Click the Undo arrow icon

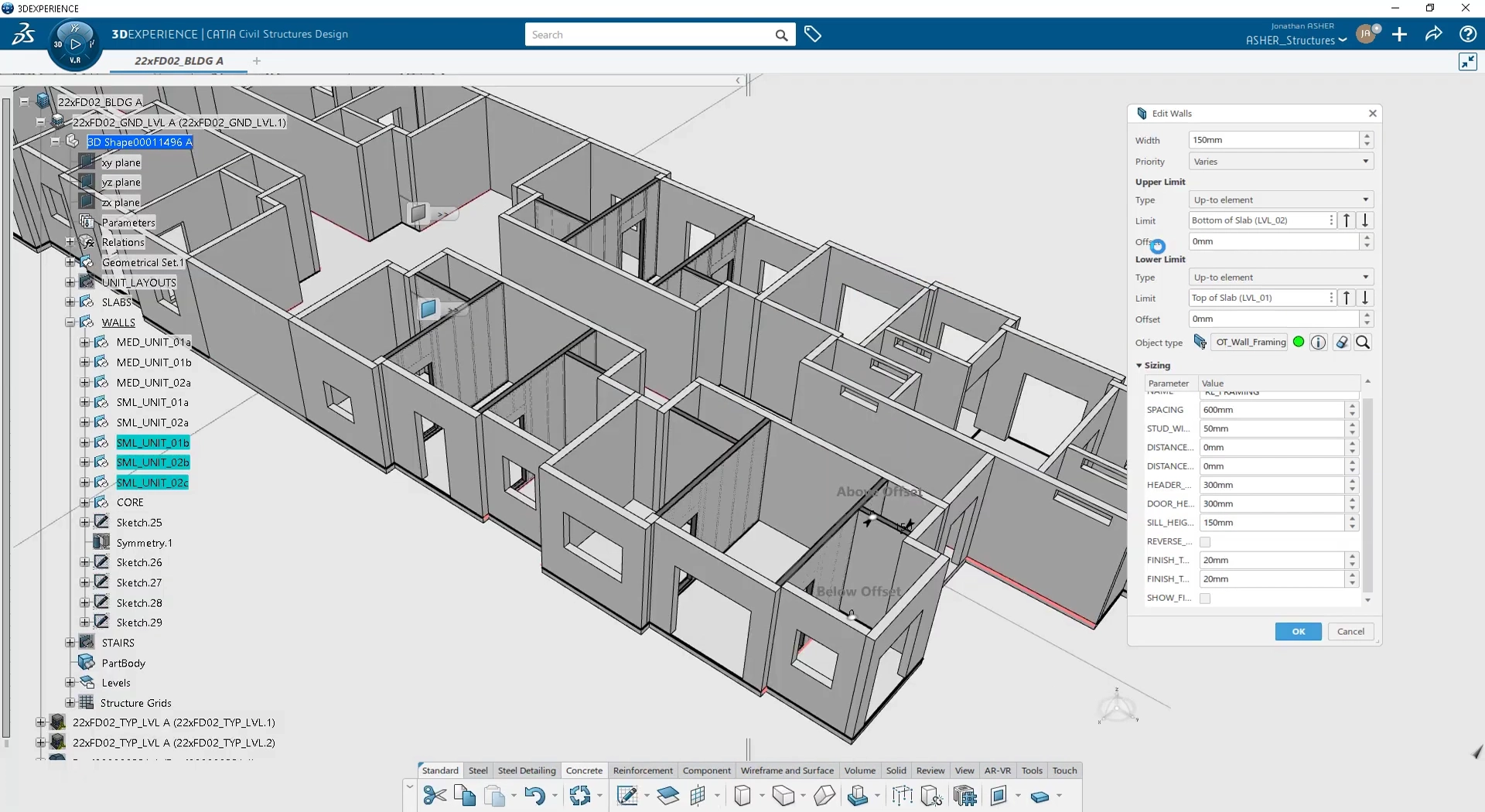click(534, 795)
